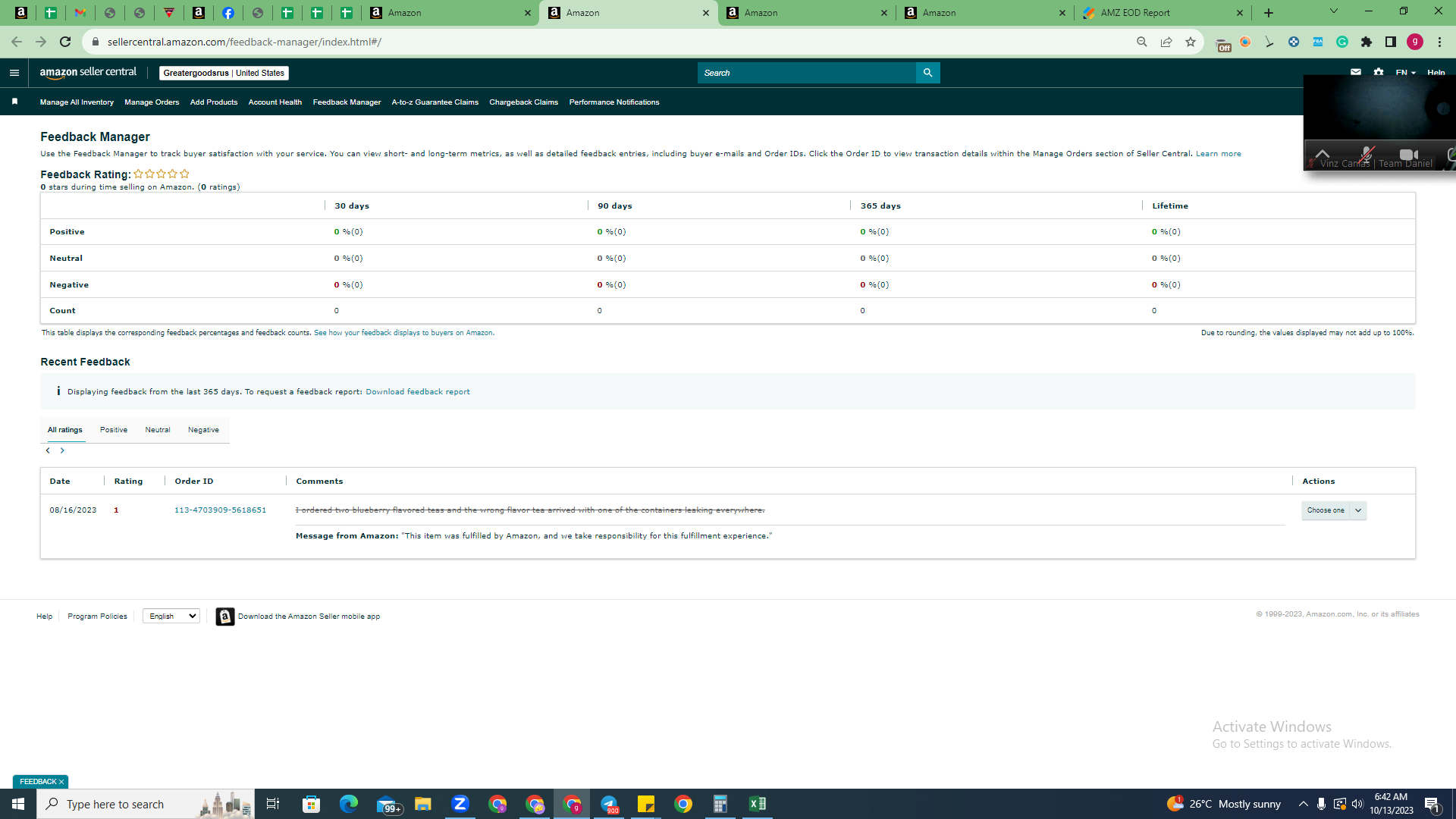This screenshot has width=1456, height=819.
Task: Open the Chrome profile avatar
Action: (x=1415, y=42)
